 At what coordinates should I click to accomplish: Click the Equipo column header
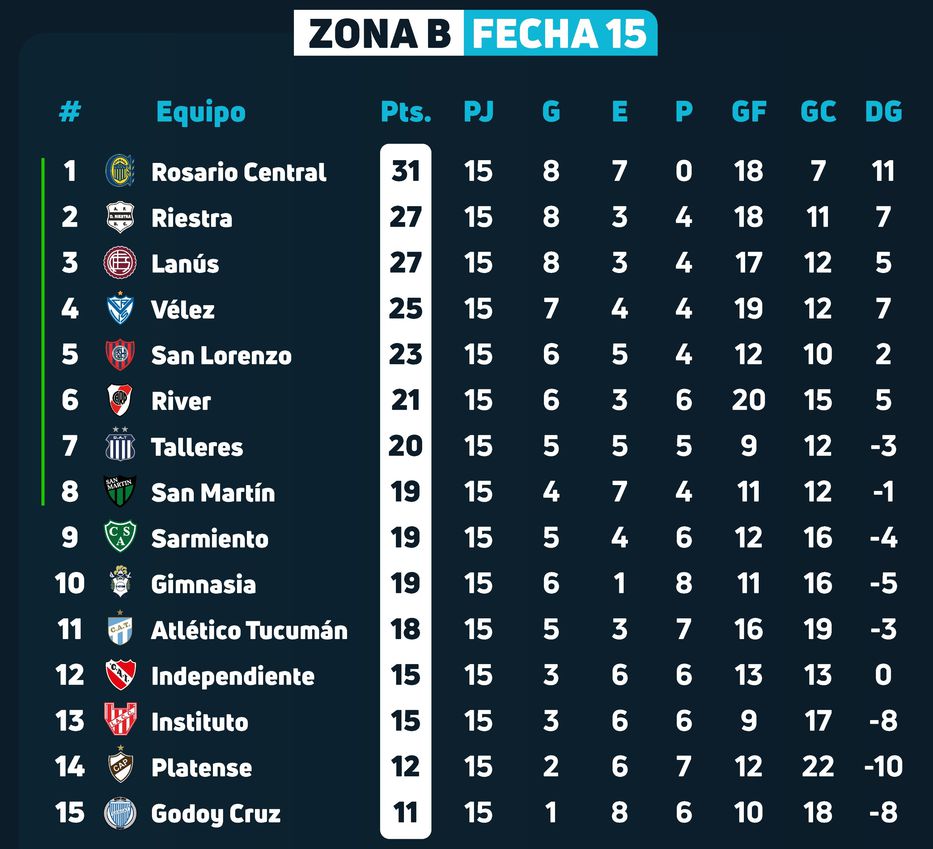click(x=200, y=112)
